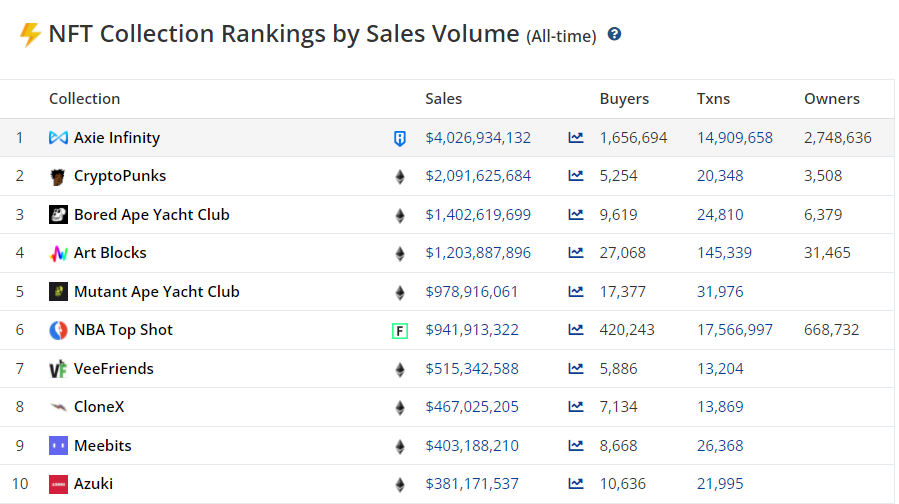Open the Mutant Ape Yacht Club link
The image size is (899, 504).
[x=156, y=292]
